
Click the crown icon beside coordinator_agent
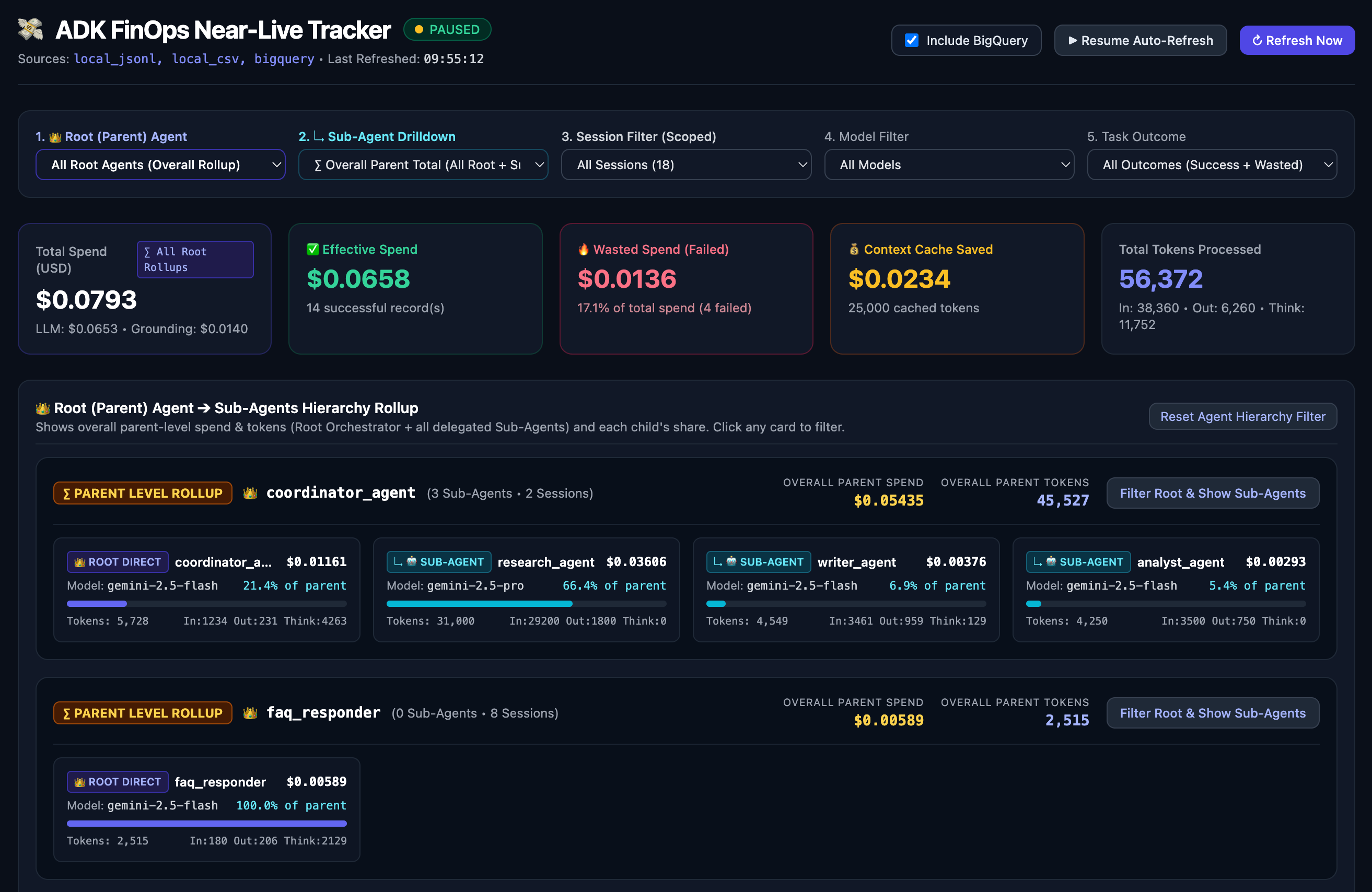coord(250,493)
